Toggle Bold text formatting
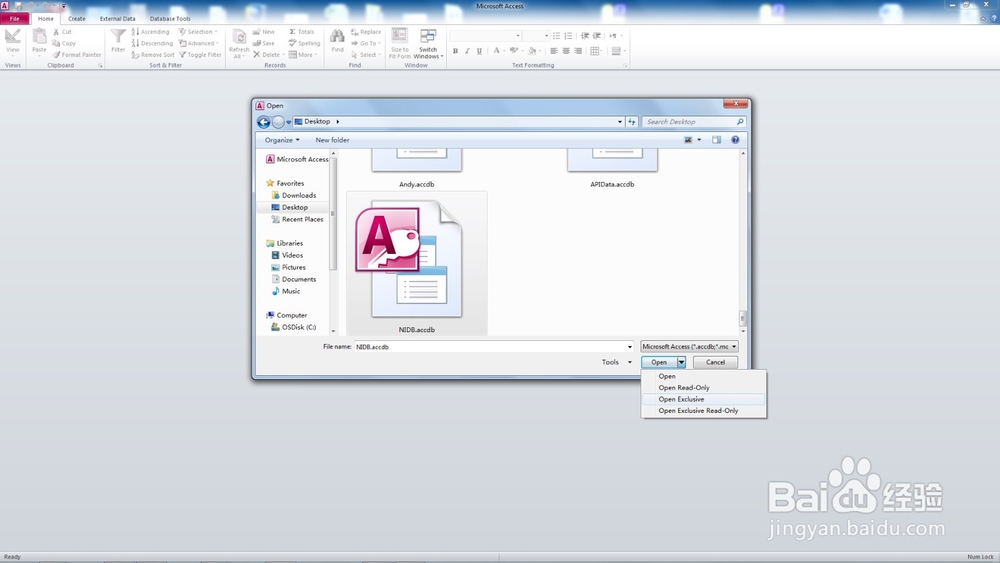 coord(455,51)
